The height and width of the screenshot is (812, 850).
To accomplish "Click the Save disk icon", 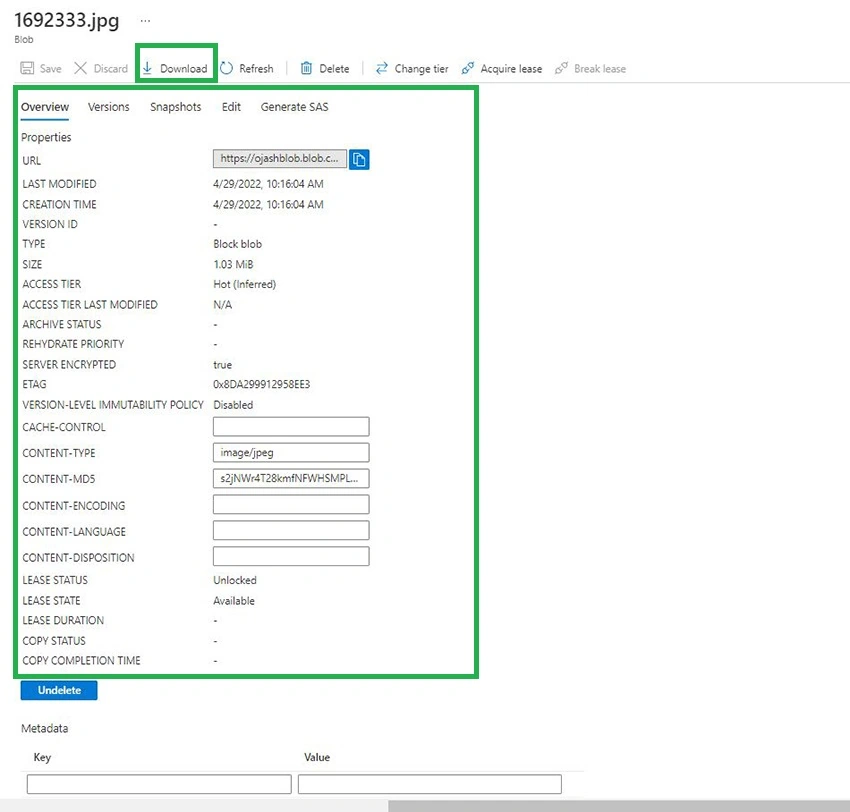I will pyautogui.click(x=27, y=68).
